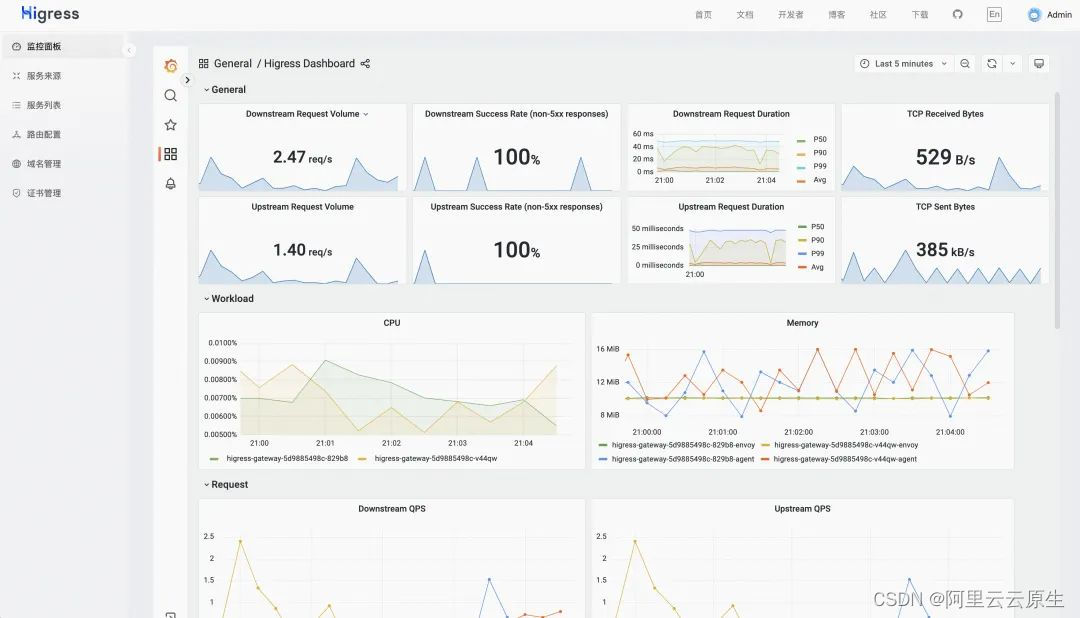Image resolution: width=1080 pixels, height=618 pixels.
Task: Open refresh interval dropdown arrow
Action: tap(1012, 63)
